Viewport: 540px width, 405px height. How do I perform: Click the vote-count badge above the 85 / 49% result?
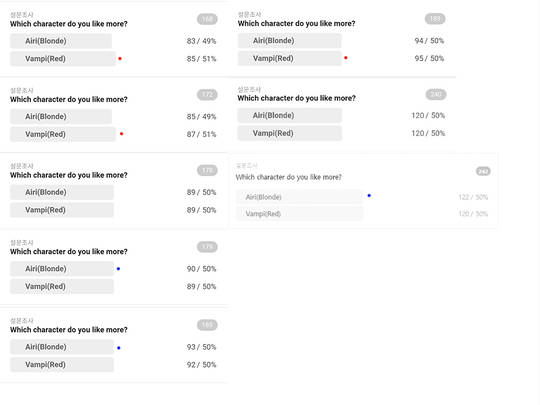pos(207,94)
